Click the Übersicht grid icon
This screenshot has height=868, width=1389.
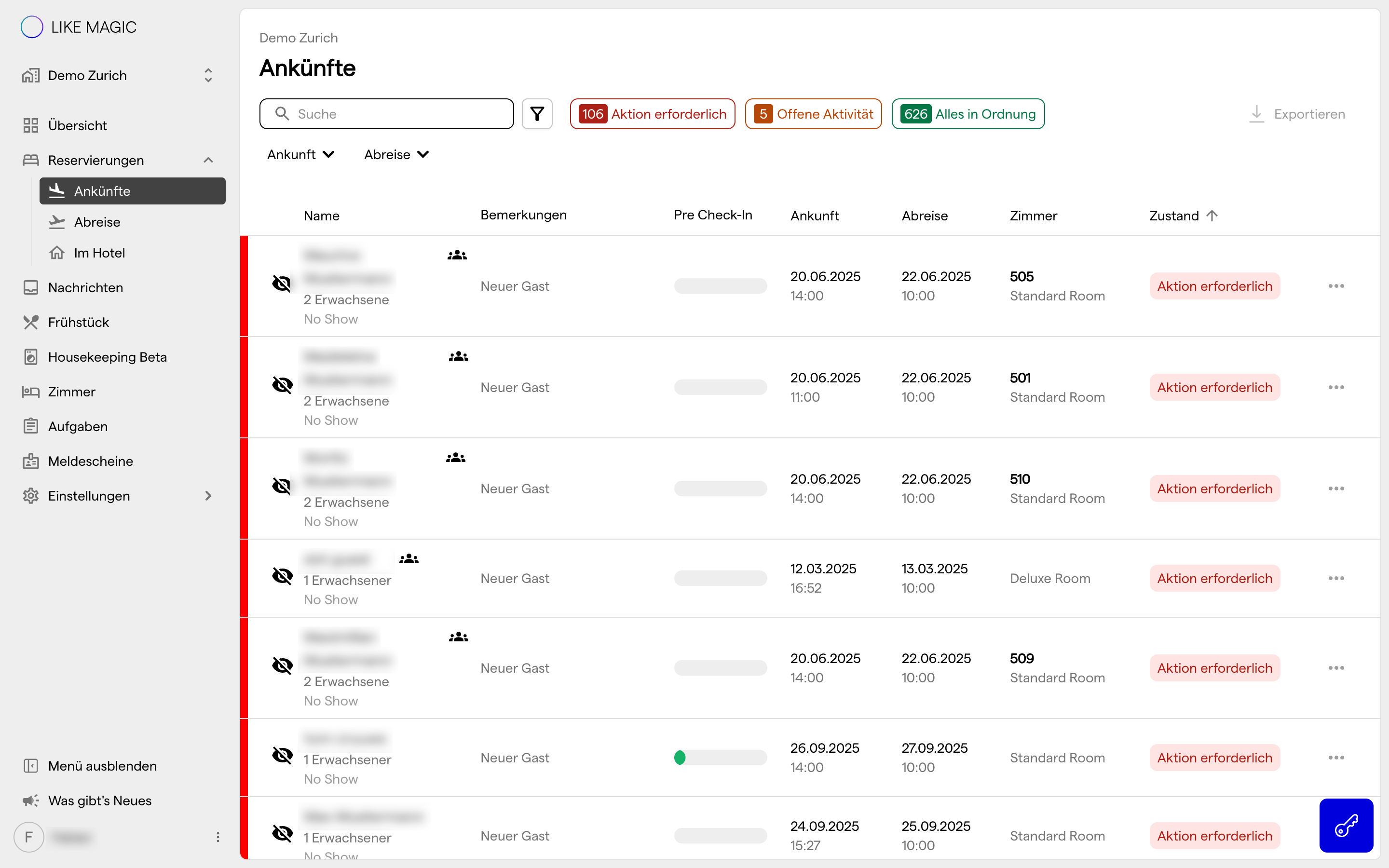[x=30, y=125]
